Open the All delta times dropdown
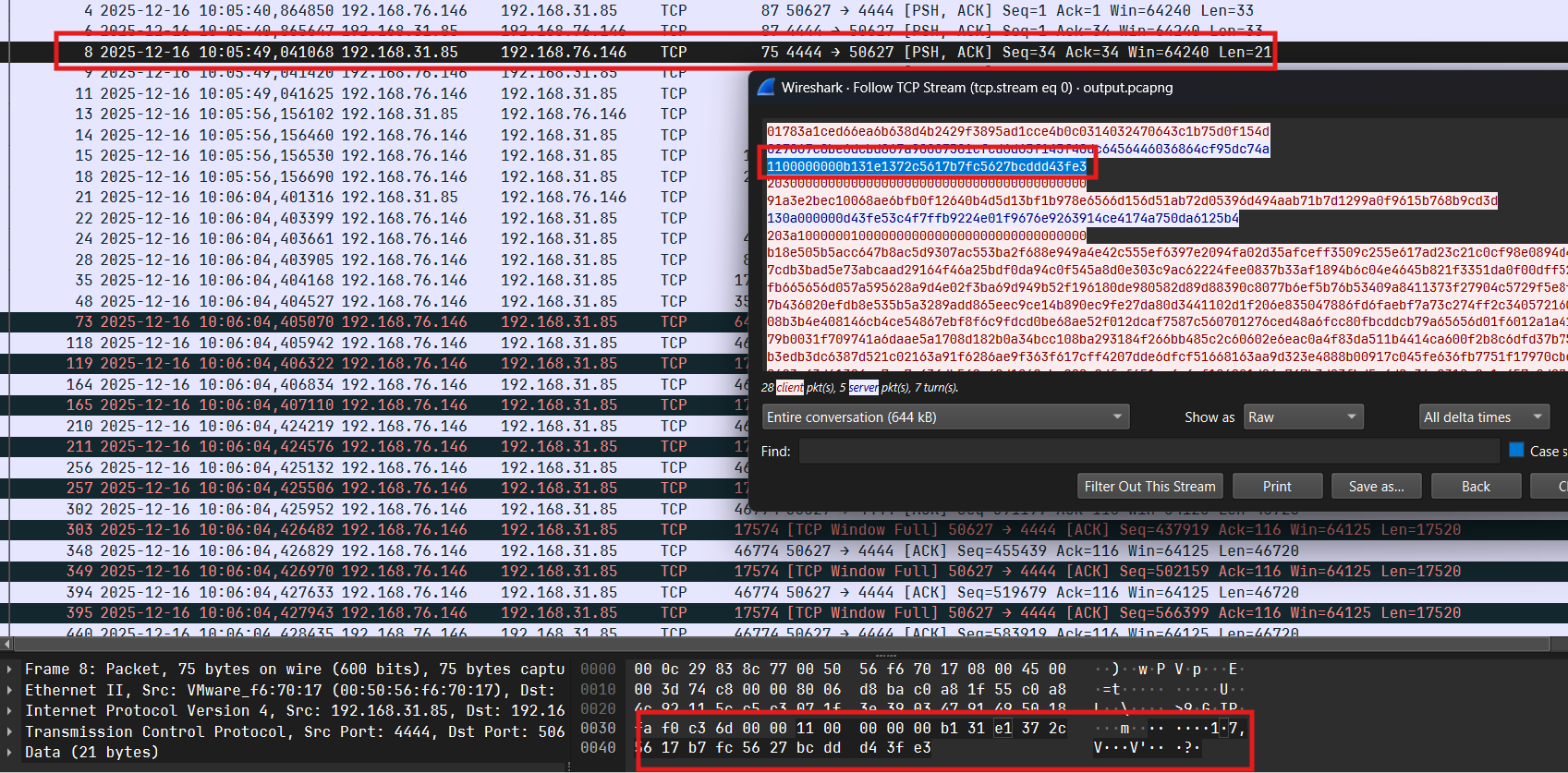The height and width of the screenshot is (773, 1568). pyautogui.click(x=1484, y=417)
